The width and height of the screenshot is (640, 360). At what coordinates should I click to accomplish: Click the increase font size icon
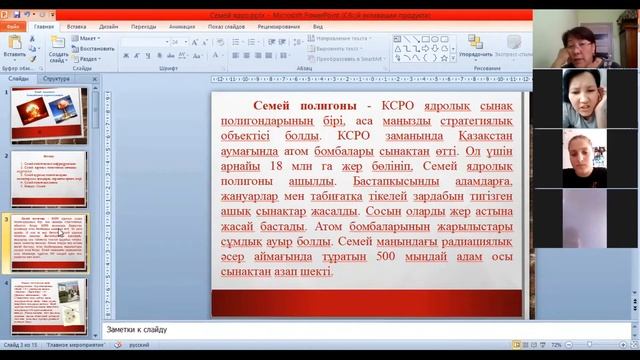[x=195, y=42]
